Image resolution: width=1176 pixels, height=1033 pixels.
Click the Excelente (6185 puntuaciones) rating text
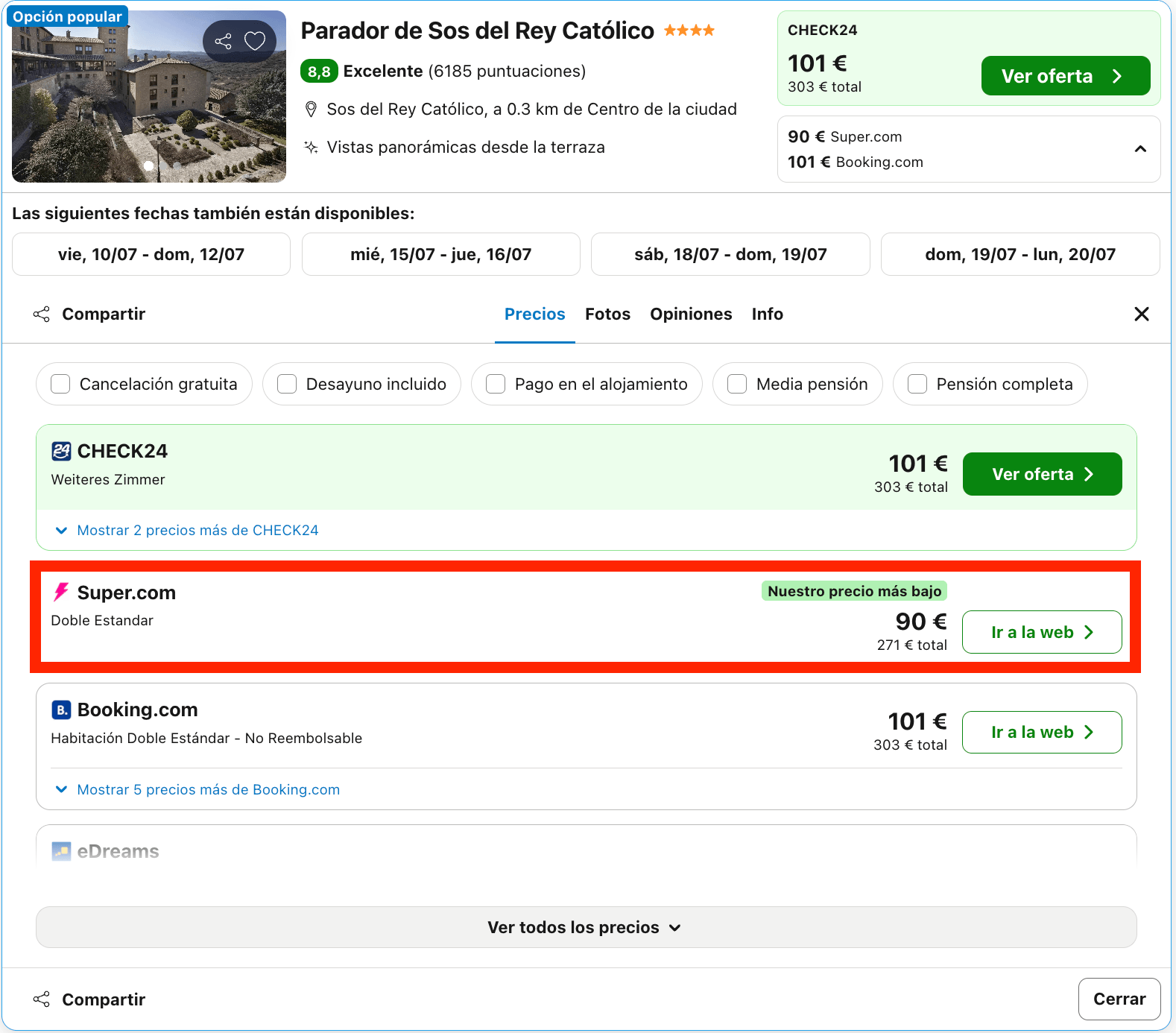coord(464,72)
